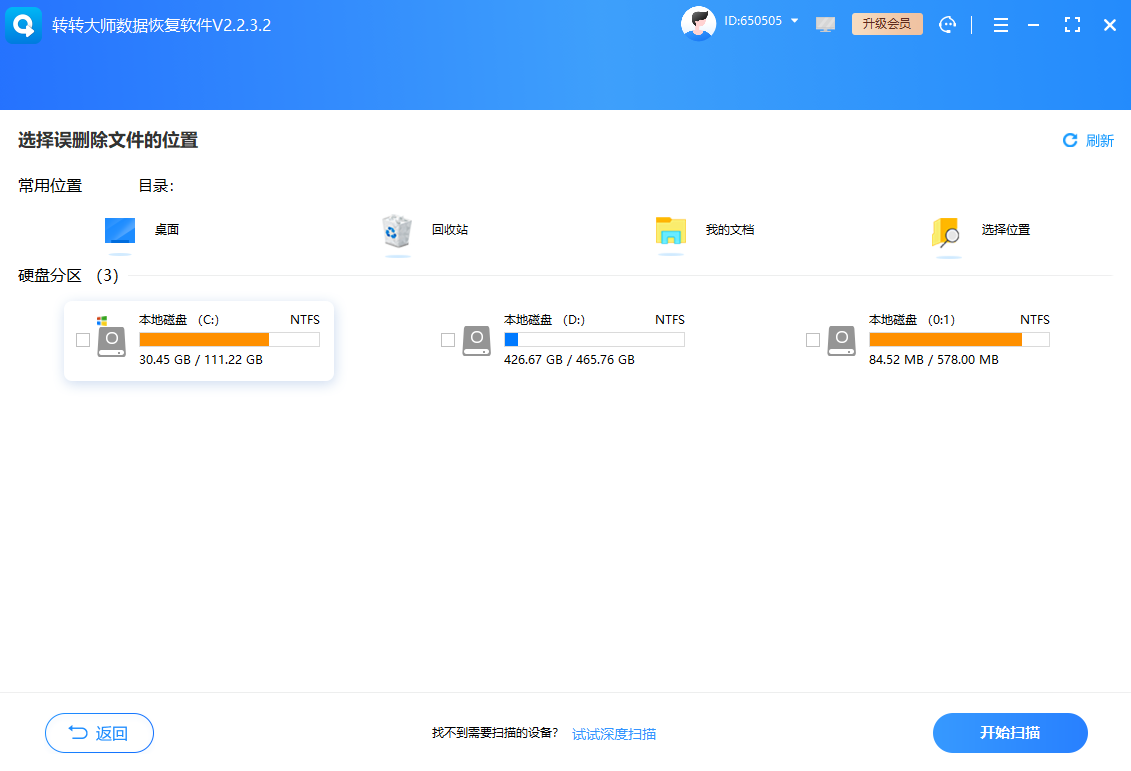Click the 选择误删除文件的位置 heading

point(107,140)
